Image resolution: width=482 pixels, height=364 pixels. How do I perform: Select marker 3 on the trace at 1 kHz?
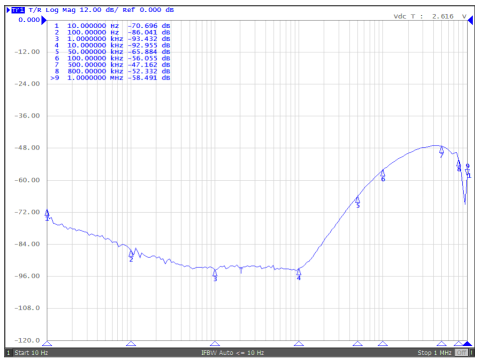215,275
